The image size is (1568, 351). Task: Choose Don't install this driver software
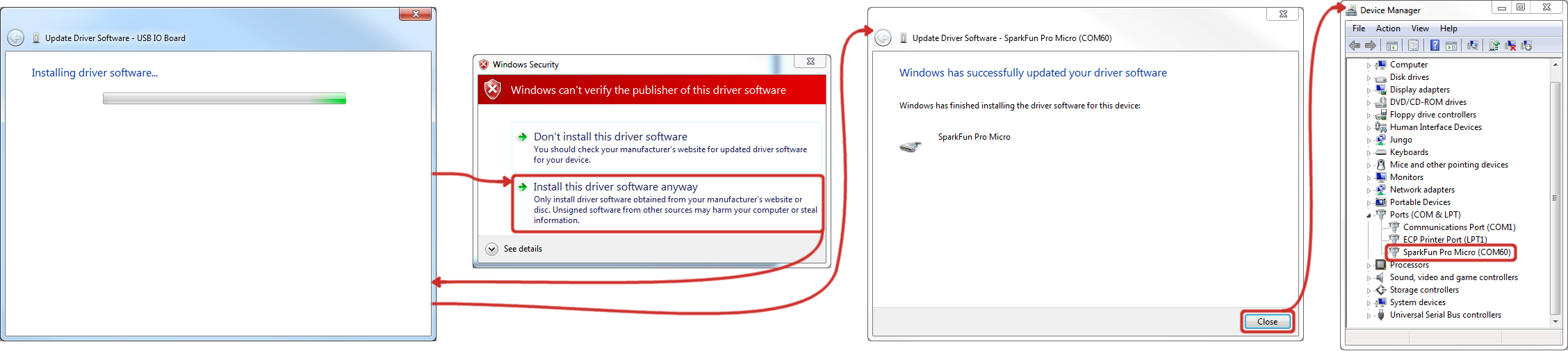tap(667, 147)
